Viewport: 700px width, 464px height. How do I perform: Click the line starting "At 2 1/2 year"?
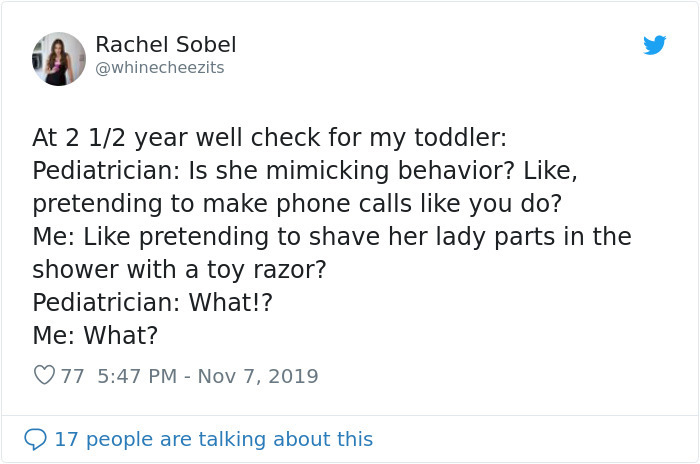[x=270, y=137]
